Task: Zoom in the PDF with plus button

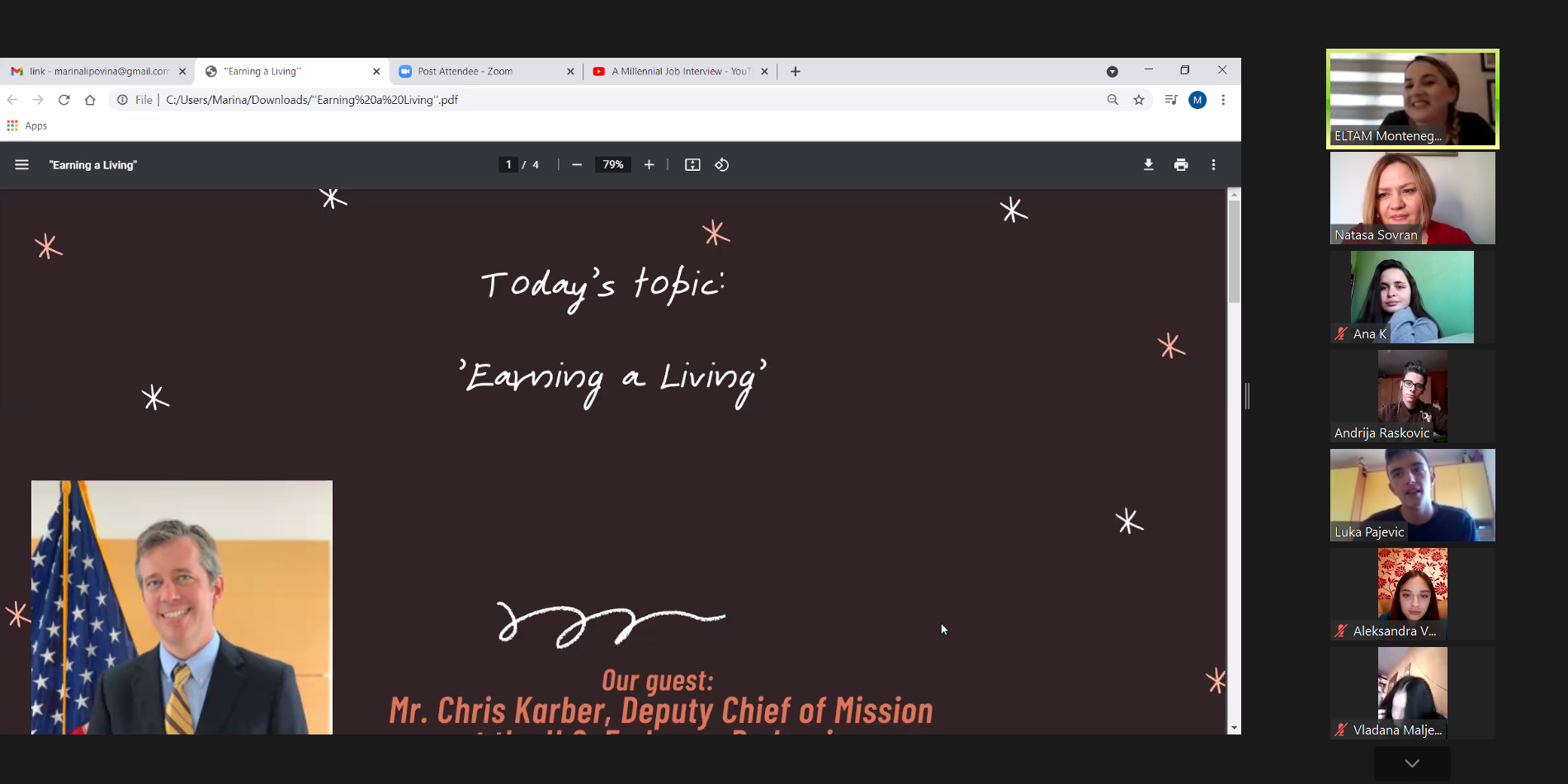Action: 649,165
